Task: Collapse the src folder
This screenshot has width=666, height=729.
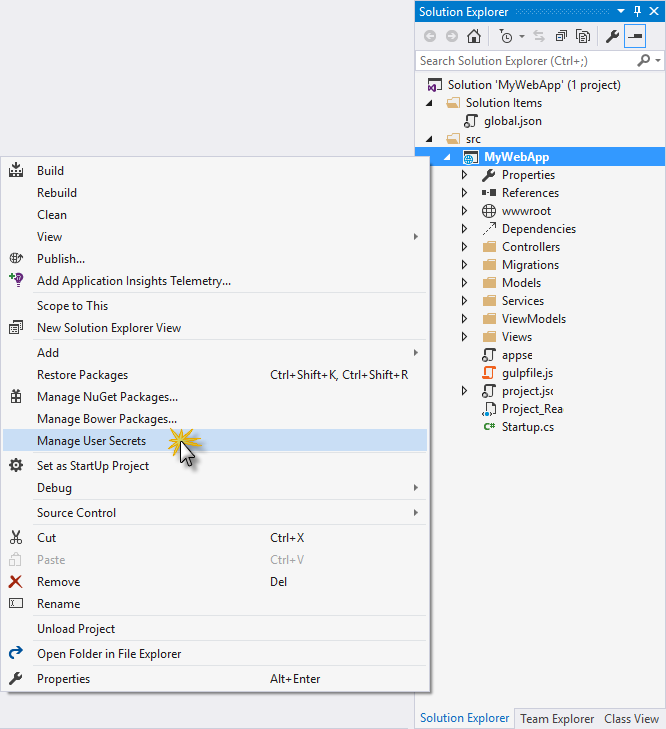Action: click(429, 139)
